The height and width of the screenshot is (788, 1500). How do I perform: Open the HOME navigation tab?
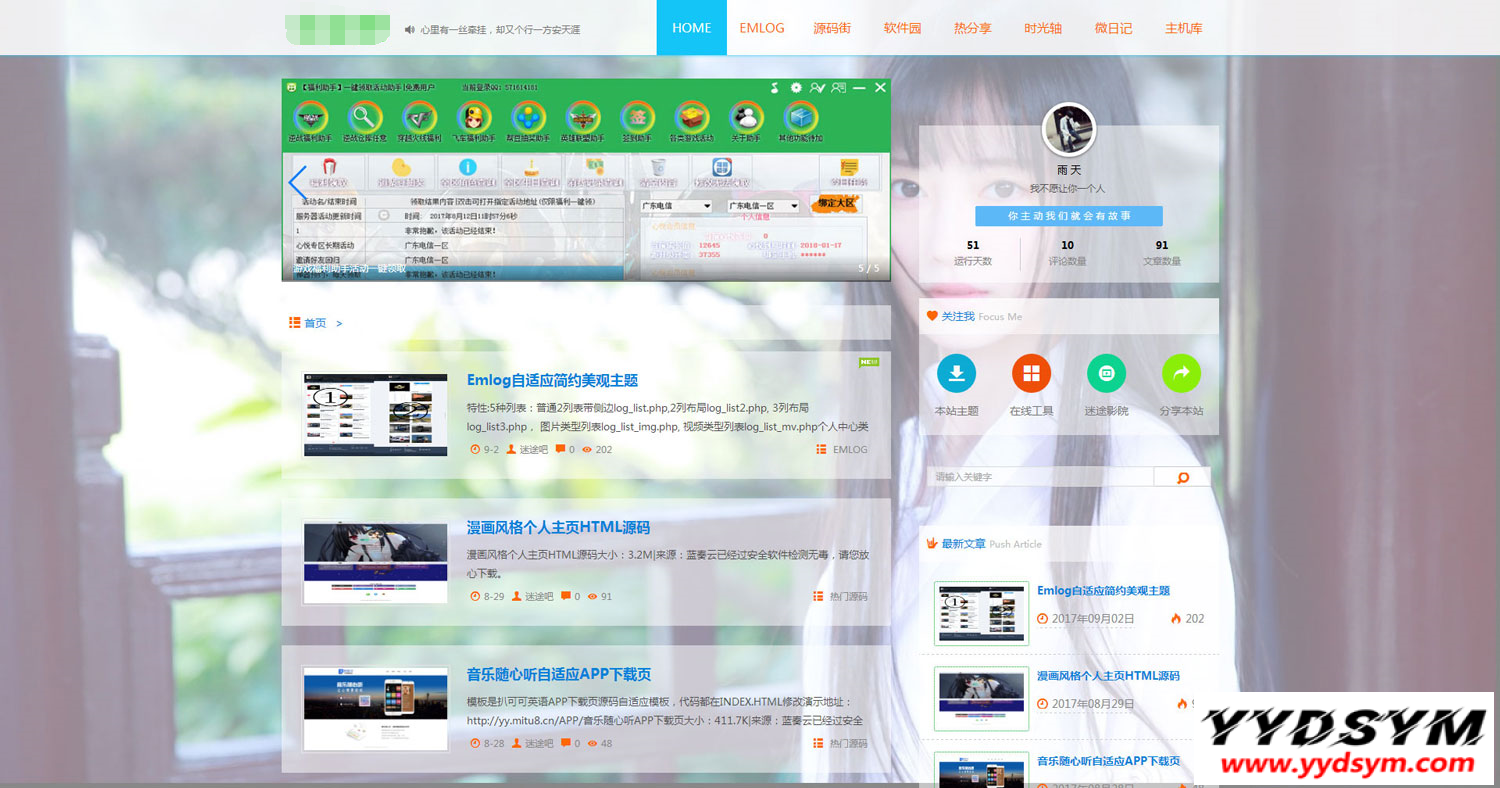[x=691, y=28]
